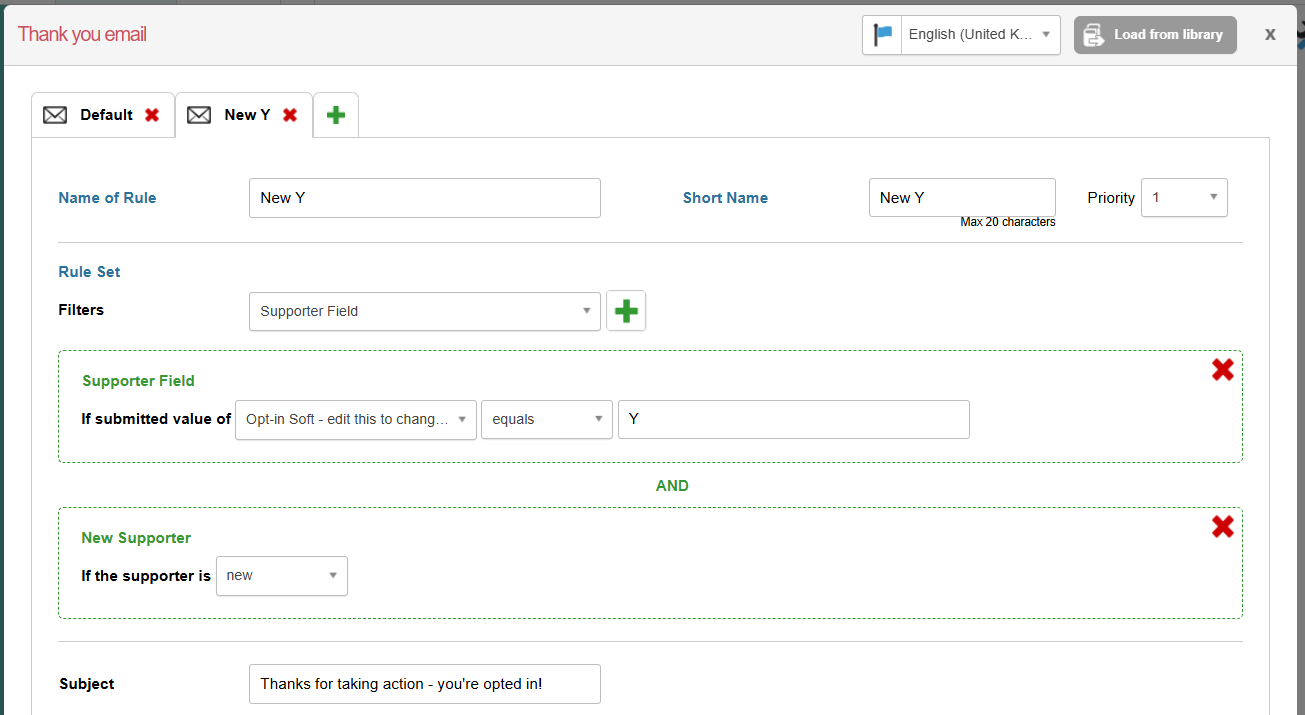The width and height of the screenshot is (1305, 715).
Task: Click the Subject line input field
Action: coord(425,684)
